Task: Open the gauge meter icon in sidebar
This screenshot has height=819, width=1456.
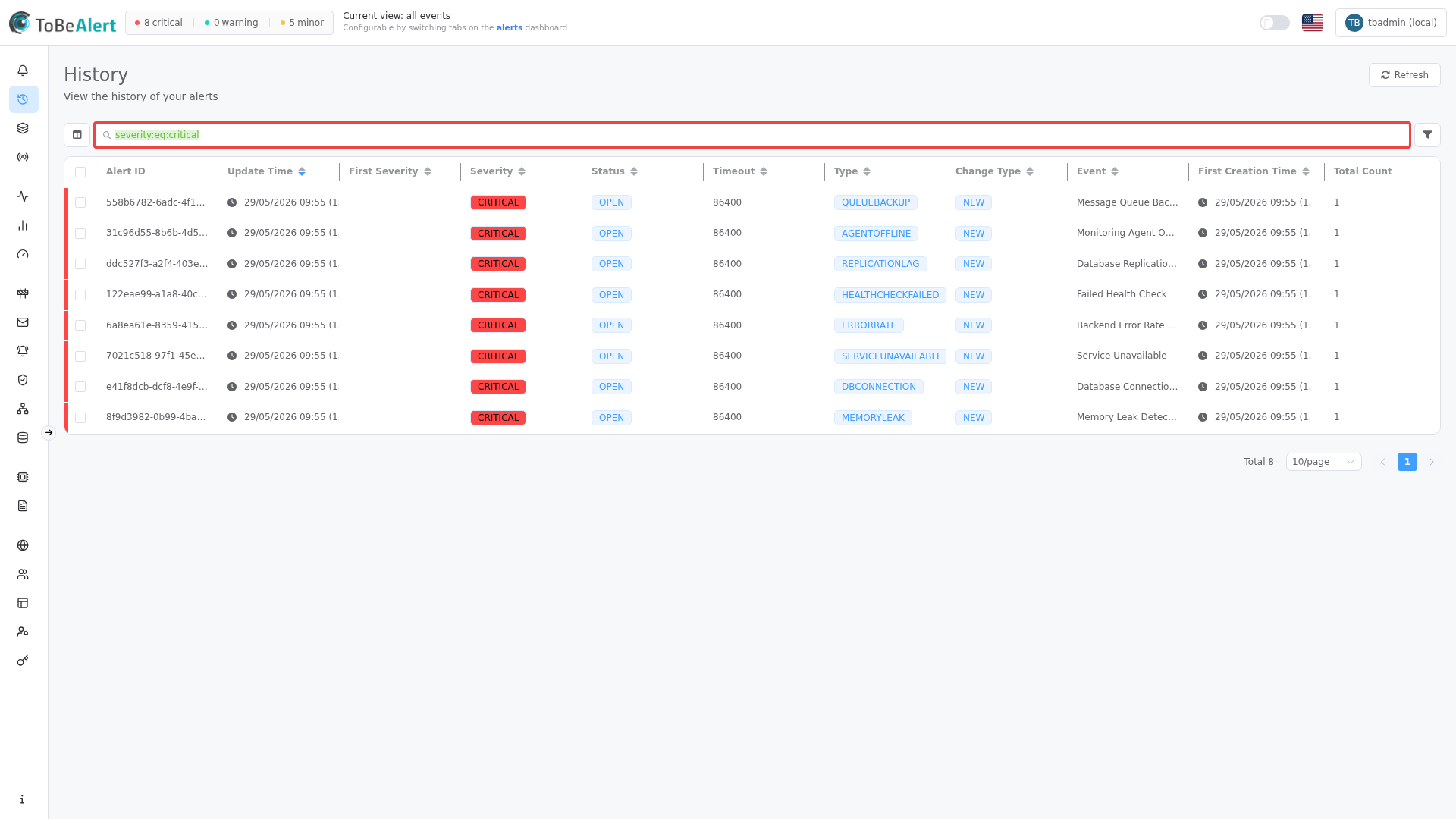Action: 23,254
